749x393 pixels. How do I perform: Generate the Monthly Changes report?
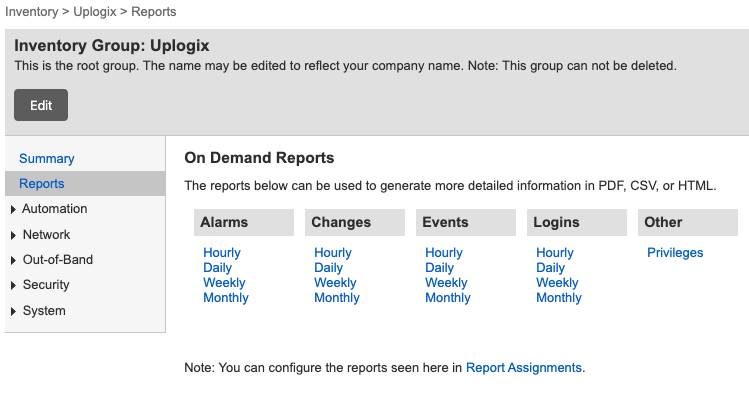click(337, 297)
